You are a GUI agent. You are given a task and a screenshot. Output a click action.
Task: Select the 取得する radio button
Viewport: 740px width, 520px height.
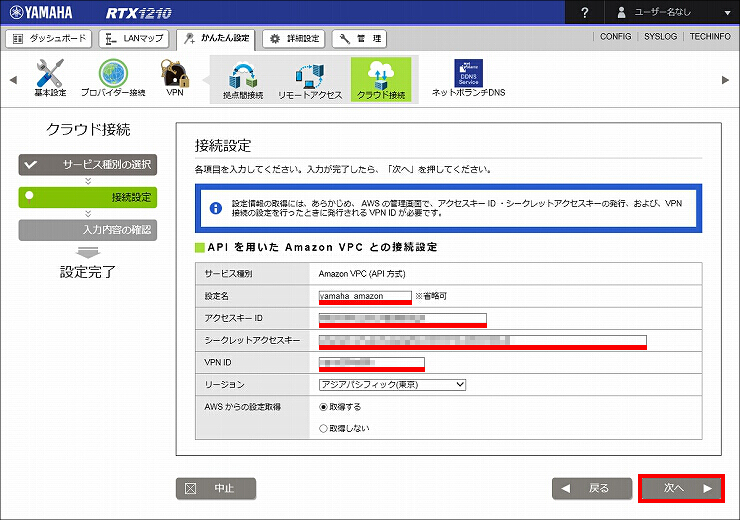(x=323, y=407)
